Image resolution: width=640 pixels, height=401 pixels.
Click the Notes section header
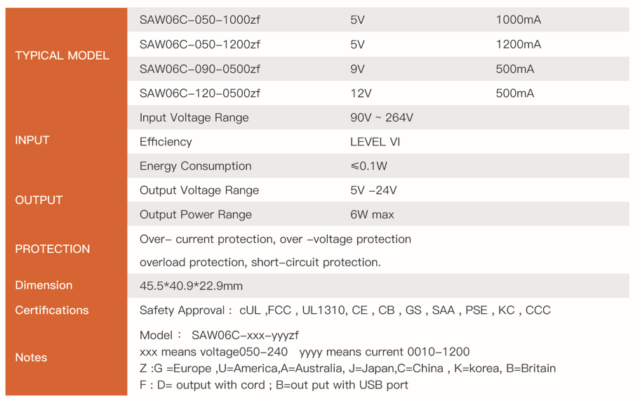pos(31,357)
